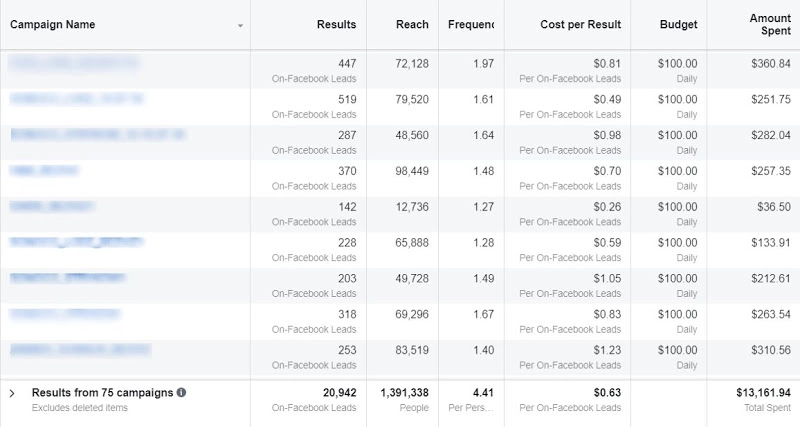
Task: Open the campaign name with 253 results
Action: click(80, 351)
